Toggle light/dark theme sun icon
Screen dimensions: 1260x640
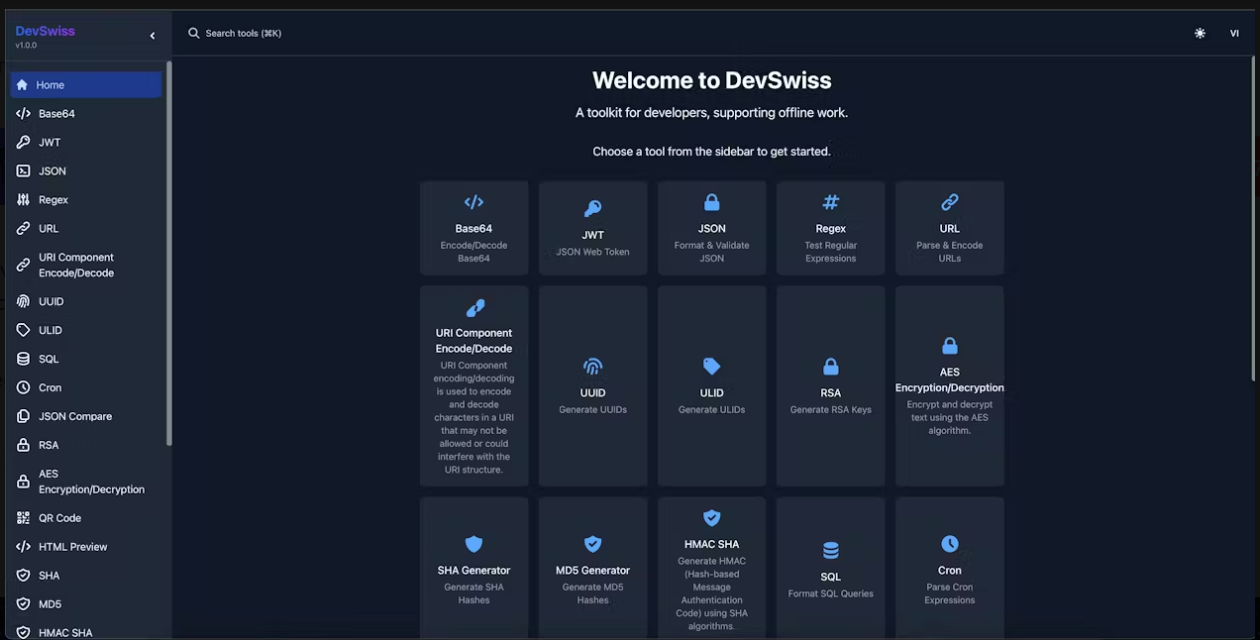[x=1200, y=33]
